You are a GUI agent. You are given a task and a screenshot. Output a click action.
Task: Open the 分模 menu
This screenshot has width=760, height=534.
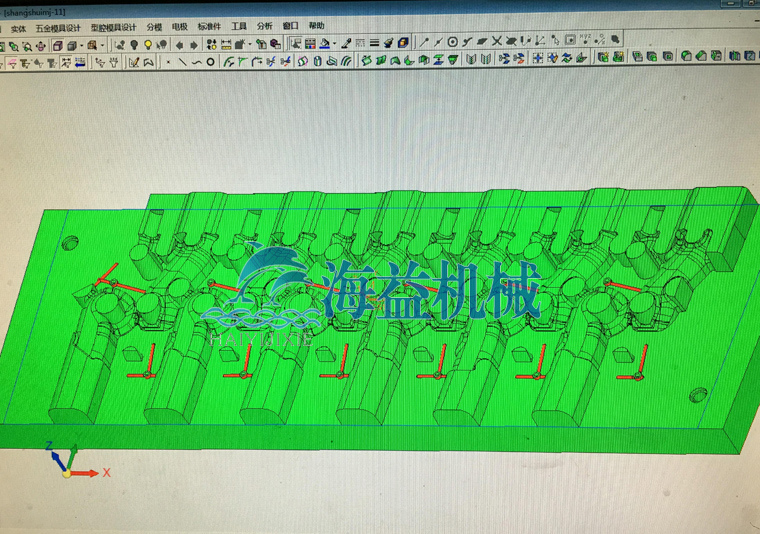coord(154,27)
